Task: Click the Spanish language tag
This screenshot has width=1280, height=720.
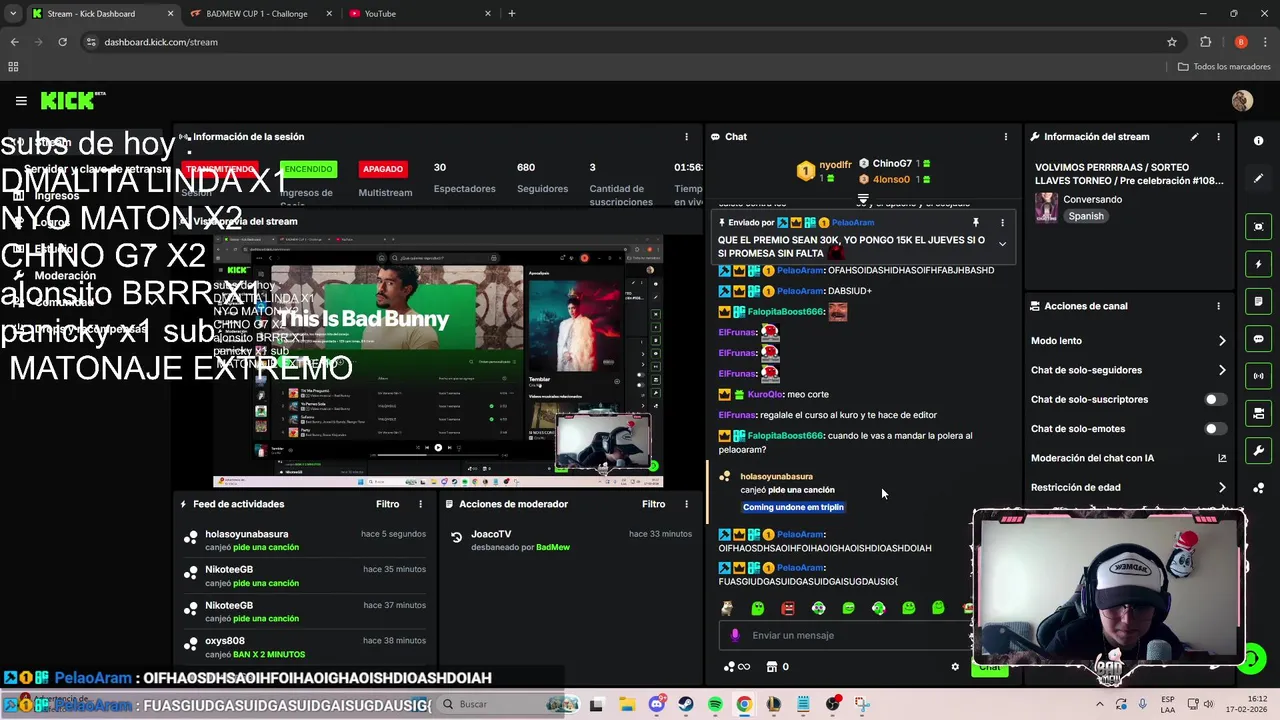Action: pyautogui.click(x=1085, y=216)
